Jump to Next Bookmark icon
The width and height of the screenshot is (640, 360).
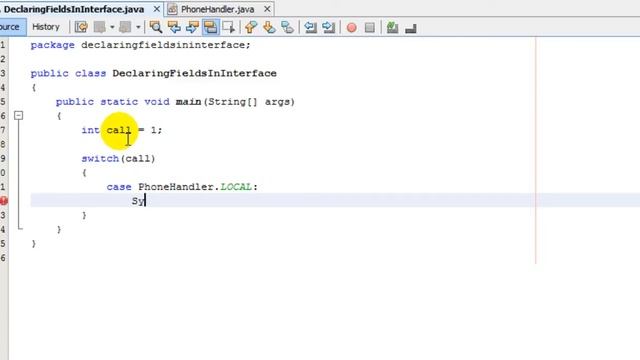[x=269, y=27]
